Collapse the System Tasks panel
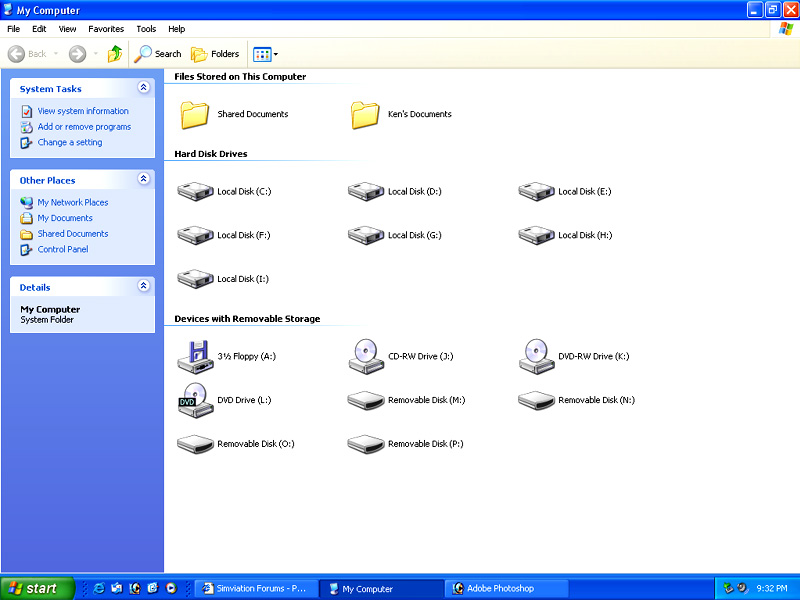 144,88
